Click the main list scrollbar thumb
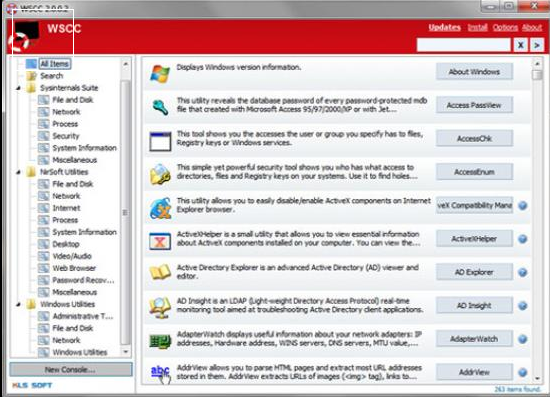 point(537,75)
